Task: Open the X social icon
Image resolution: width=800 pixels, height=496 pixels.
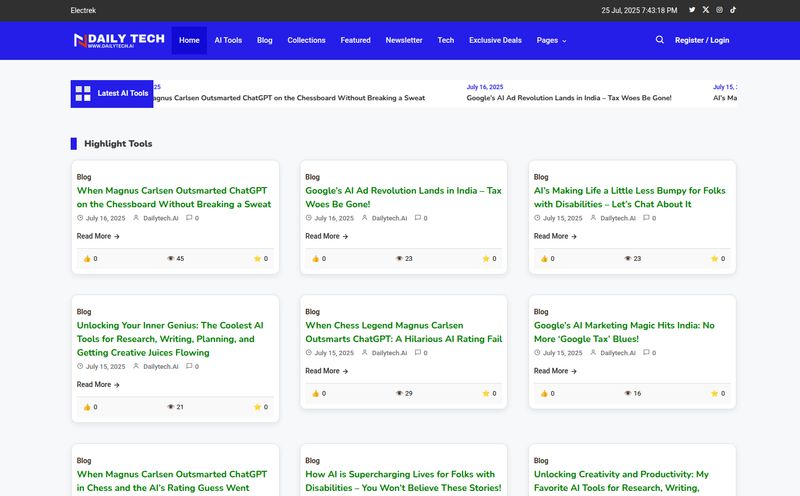Action: 706,10
